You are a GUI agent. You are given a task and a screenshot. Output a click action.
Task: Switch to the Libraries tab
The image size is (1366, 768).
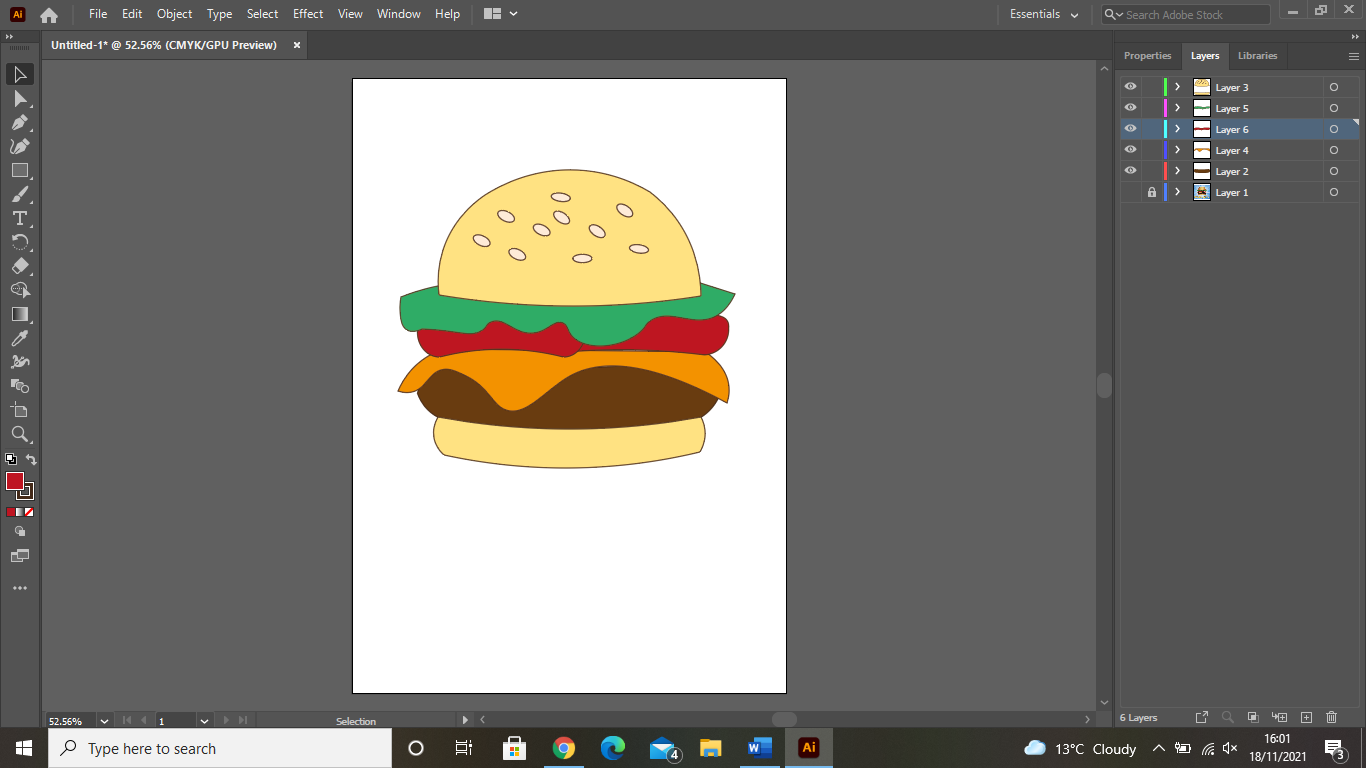1257,56
